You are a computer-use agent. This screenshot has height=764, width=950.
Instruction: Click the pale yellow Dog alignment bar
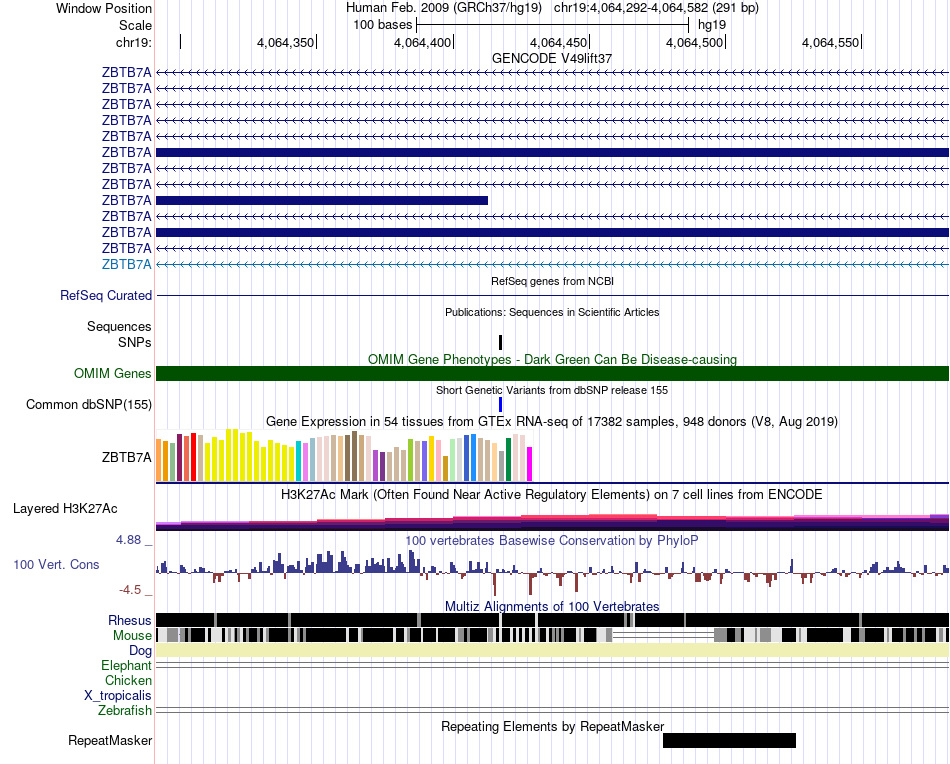(x=553, y=650)
